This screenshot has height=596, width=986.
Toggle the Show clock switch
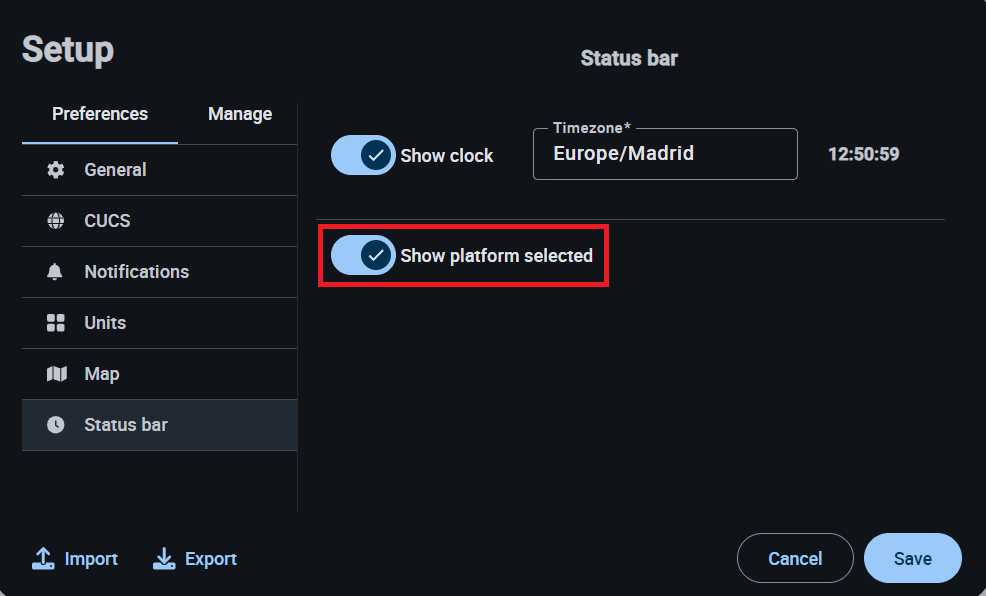363,155
